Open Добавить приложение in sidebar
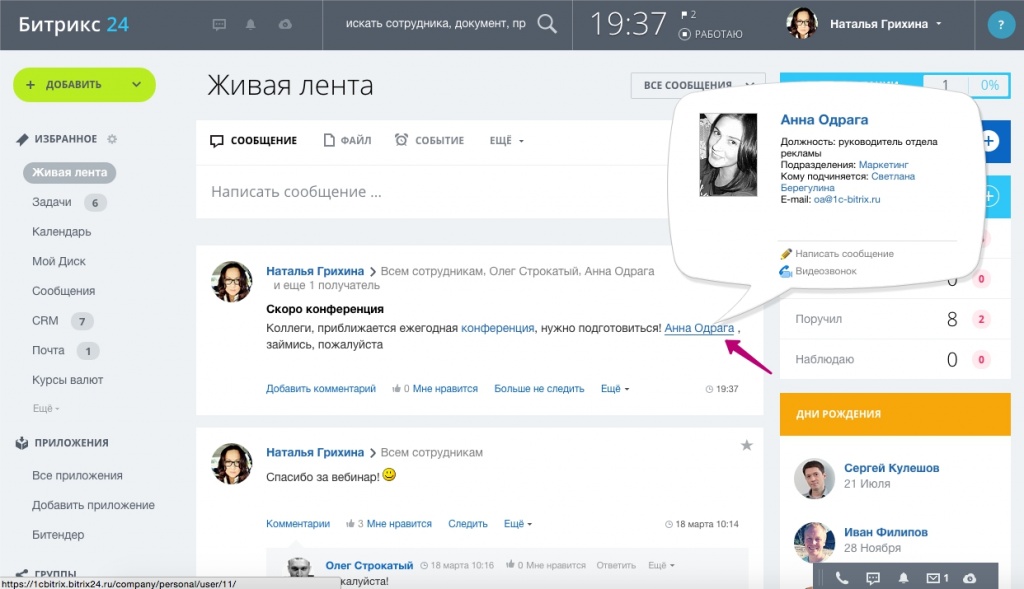Viewport: 1024px width, 589px height. [93, 505]
